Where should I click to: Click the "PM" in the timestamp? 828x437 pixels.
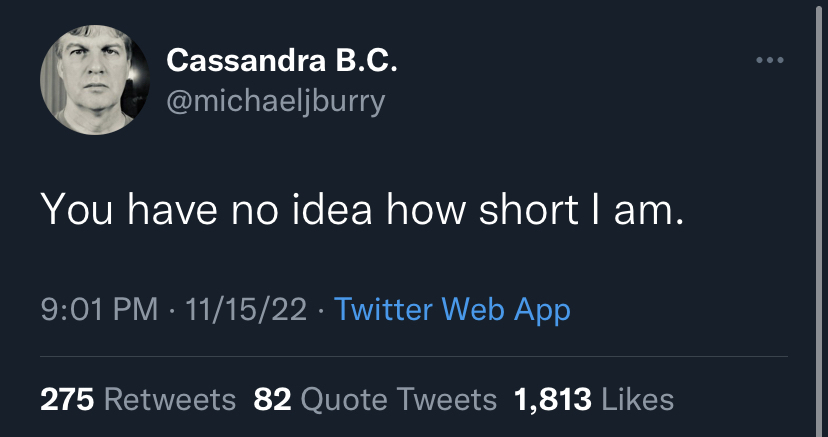[x=137, y=309]
